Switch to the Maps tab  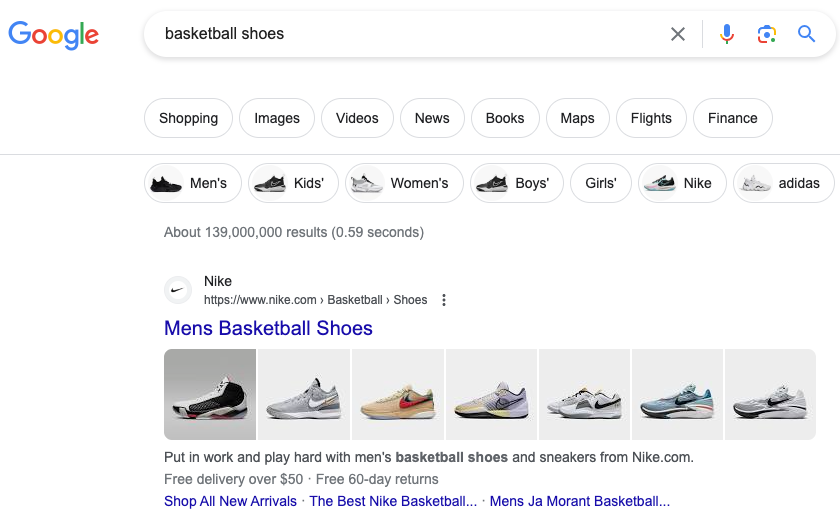pyautogui.click(x=578, y=118)
